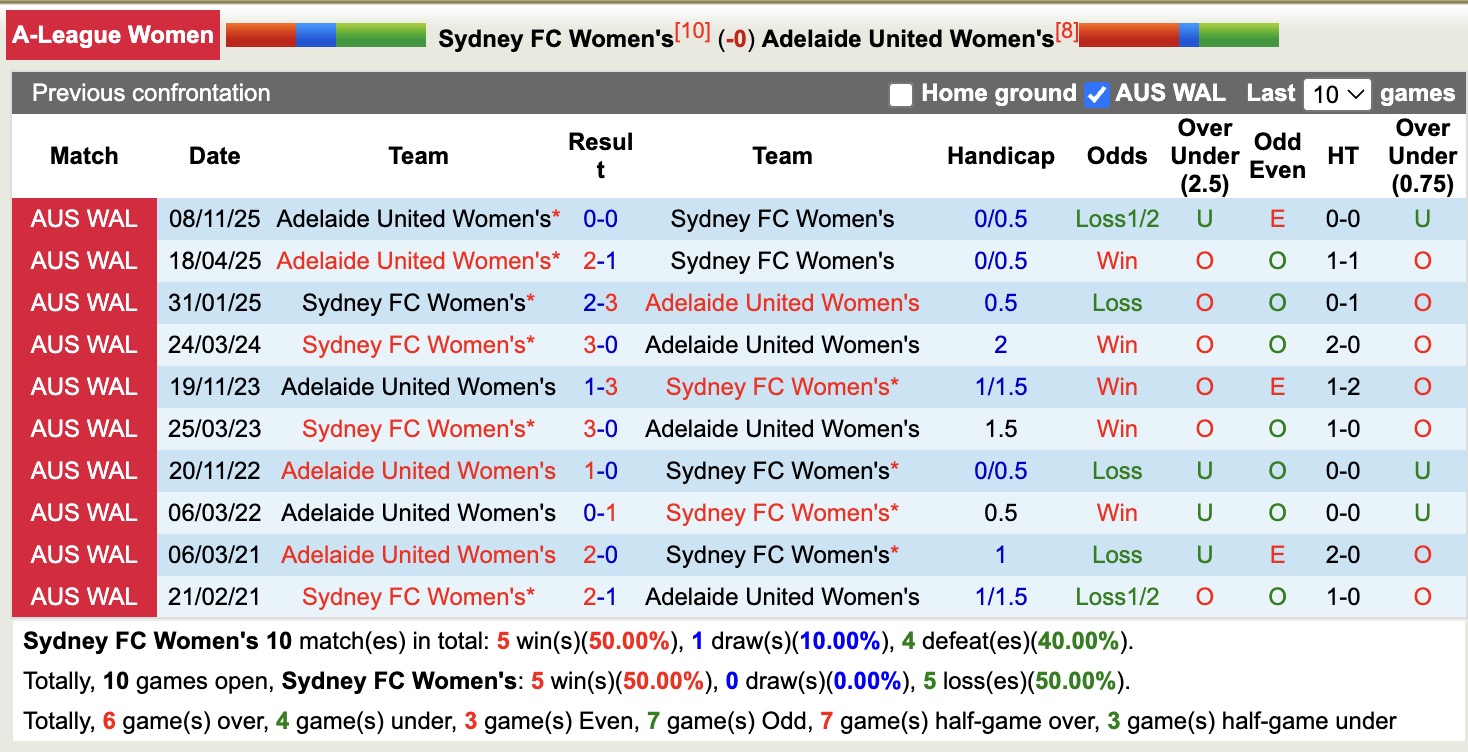Click the AUS WAL badge on 08/11/25 row
This screenshot has width=1468, height=752.
84,218
